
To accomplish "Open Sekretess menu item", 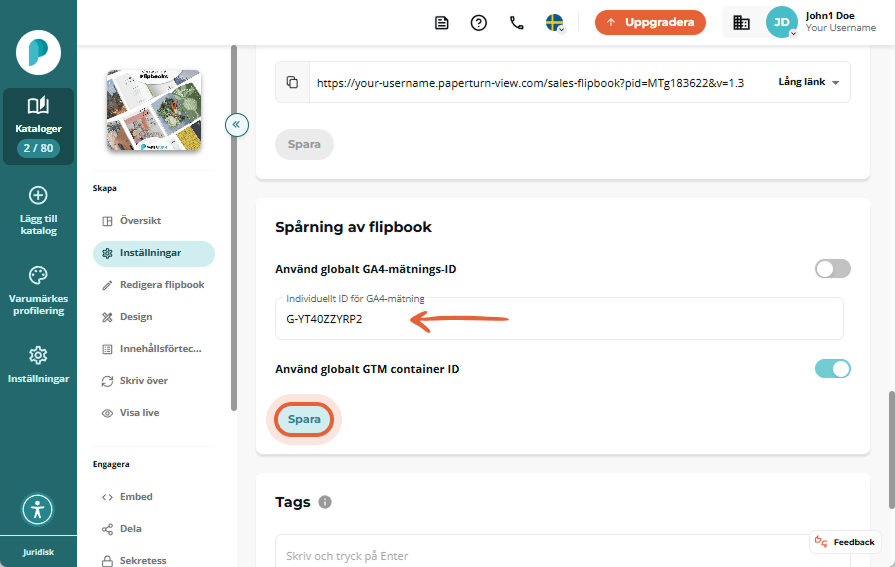I will tap(154, 560).
